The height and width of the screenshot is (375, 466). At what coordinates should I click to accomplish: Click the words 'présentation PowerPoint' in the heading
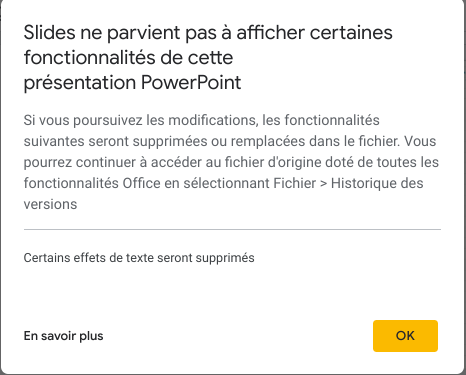(x=132, y=83)
